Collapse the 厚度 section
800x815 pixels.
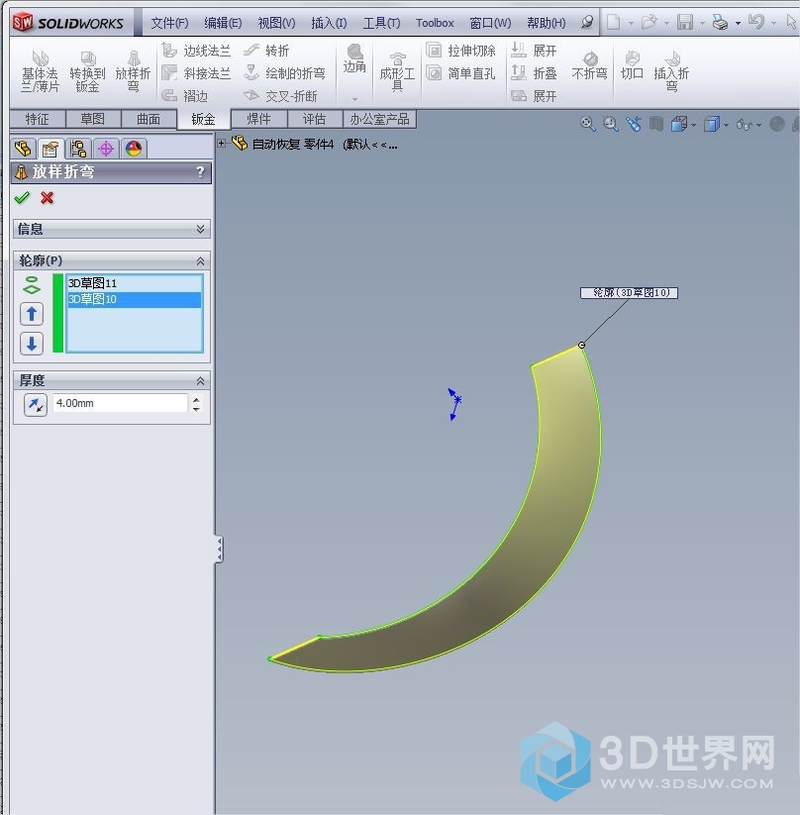click(x=200, y=381)
